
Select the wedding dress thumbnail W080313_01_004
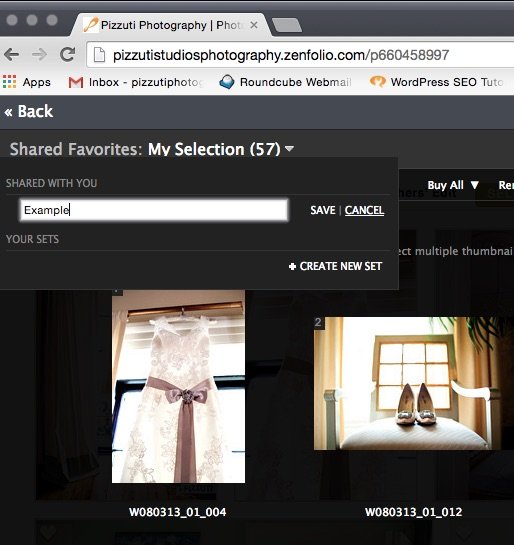[178, 387]
